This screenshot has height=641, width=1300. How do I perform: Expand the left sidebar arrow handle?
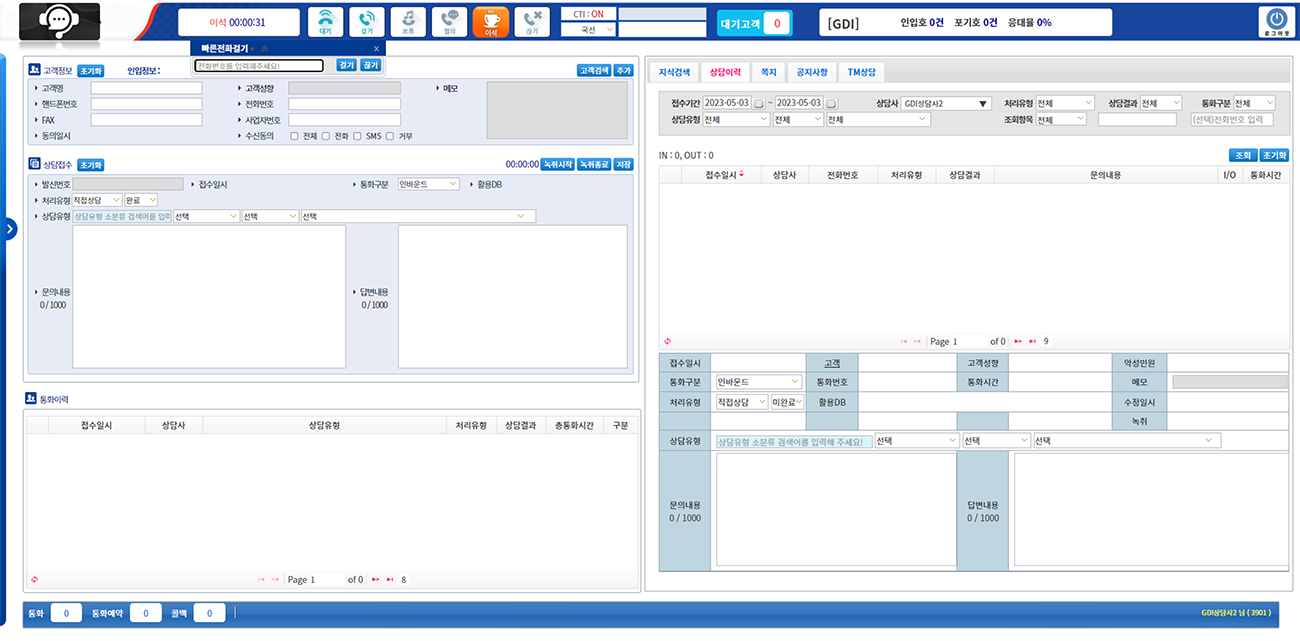[x=9, y=229]
